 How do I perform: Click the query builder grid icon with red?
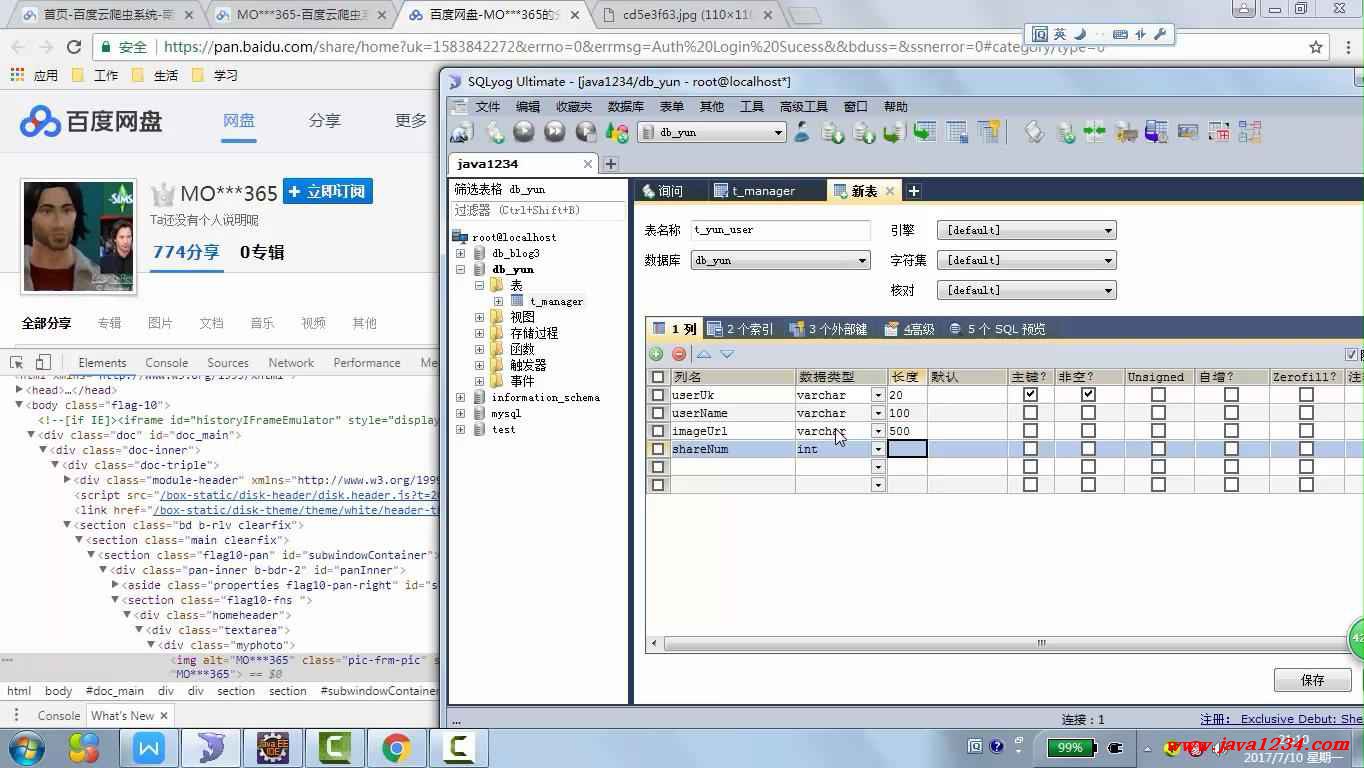pos(1219,132)
